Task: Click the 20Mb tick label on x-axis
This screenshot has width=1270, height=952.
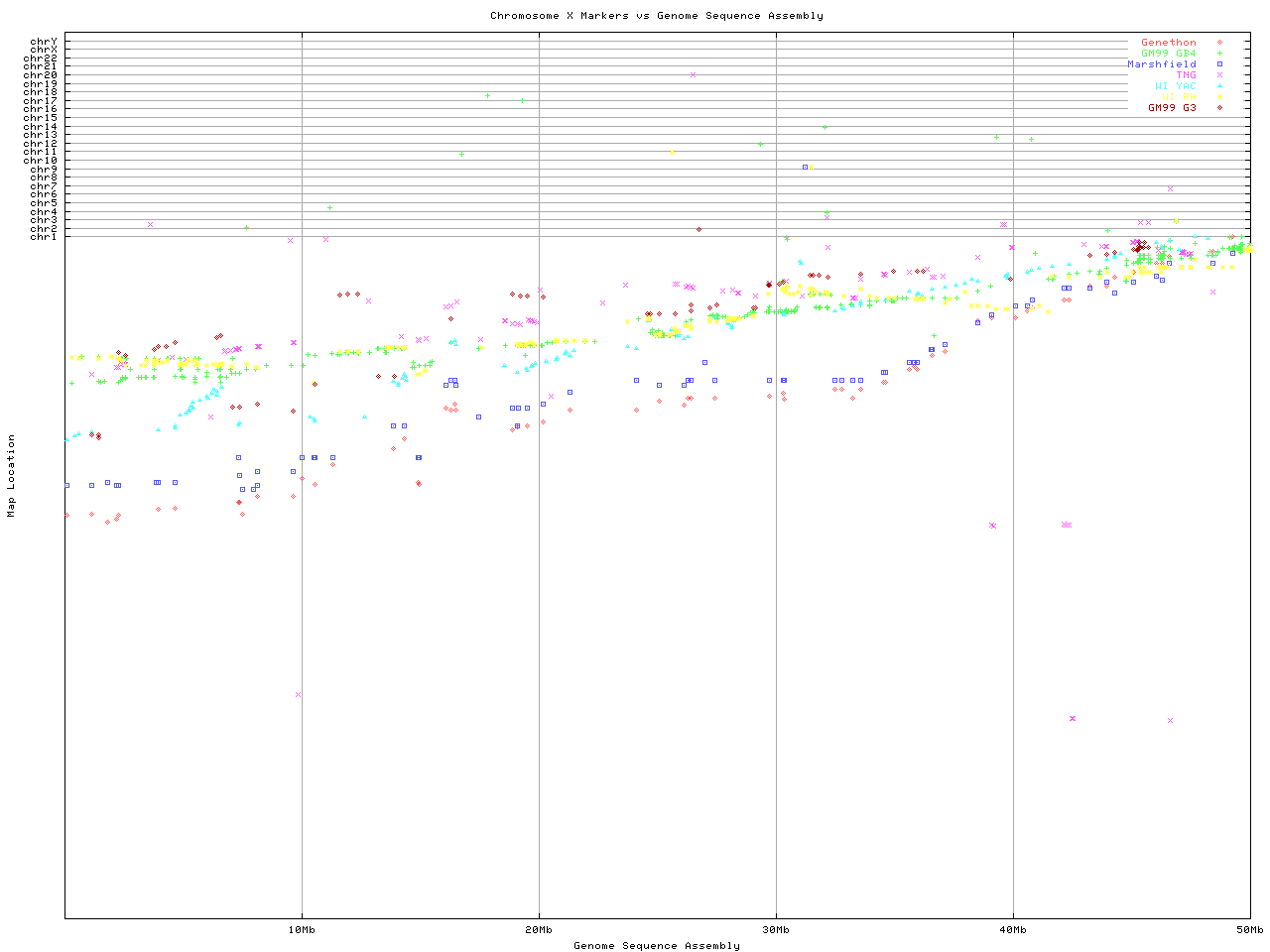Action: pyautogui.click(x=539, y=929)
